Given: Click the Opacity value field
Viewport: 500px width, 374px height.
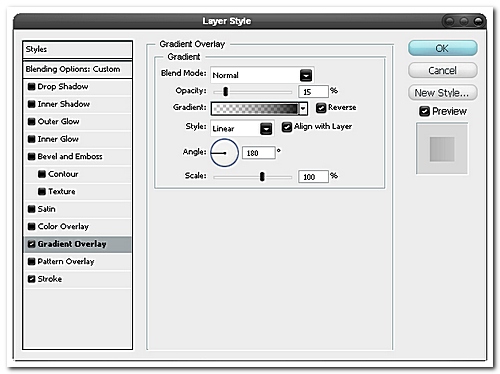Looking at the screenshot, I should pyautogui.click(x=313, y=92).
